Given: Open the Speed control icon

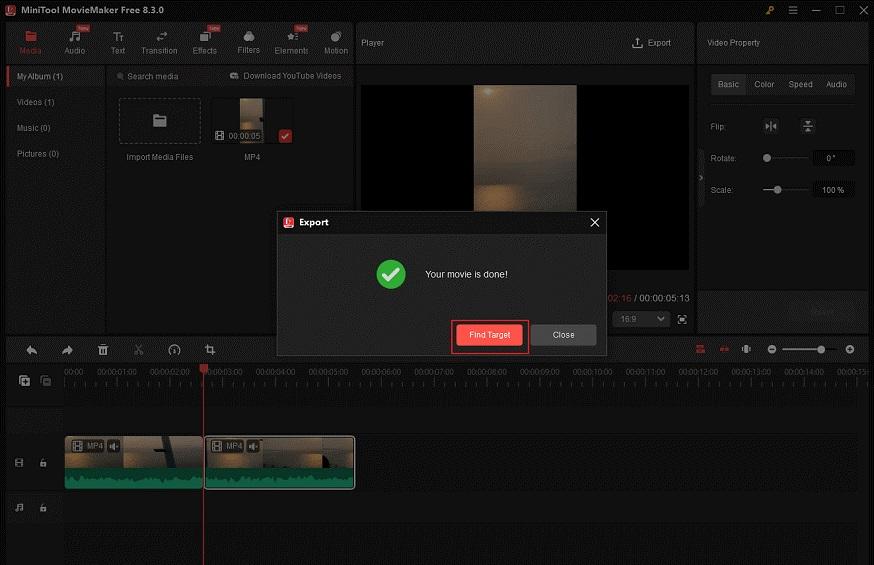Looking at the screenshot, I should tap(174, 350).
